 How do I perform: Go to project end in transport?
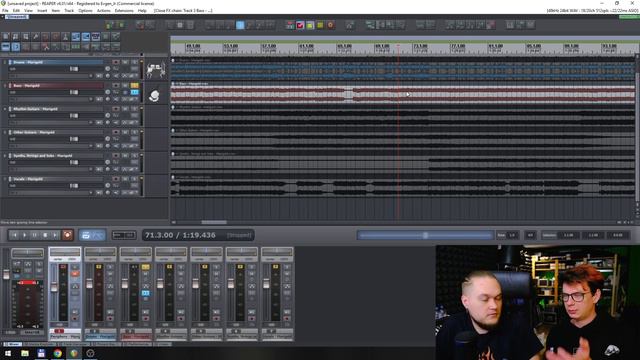55,235
